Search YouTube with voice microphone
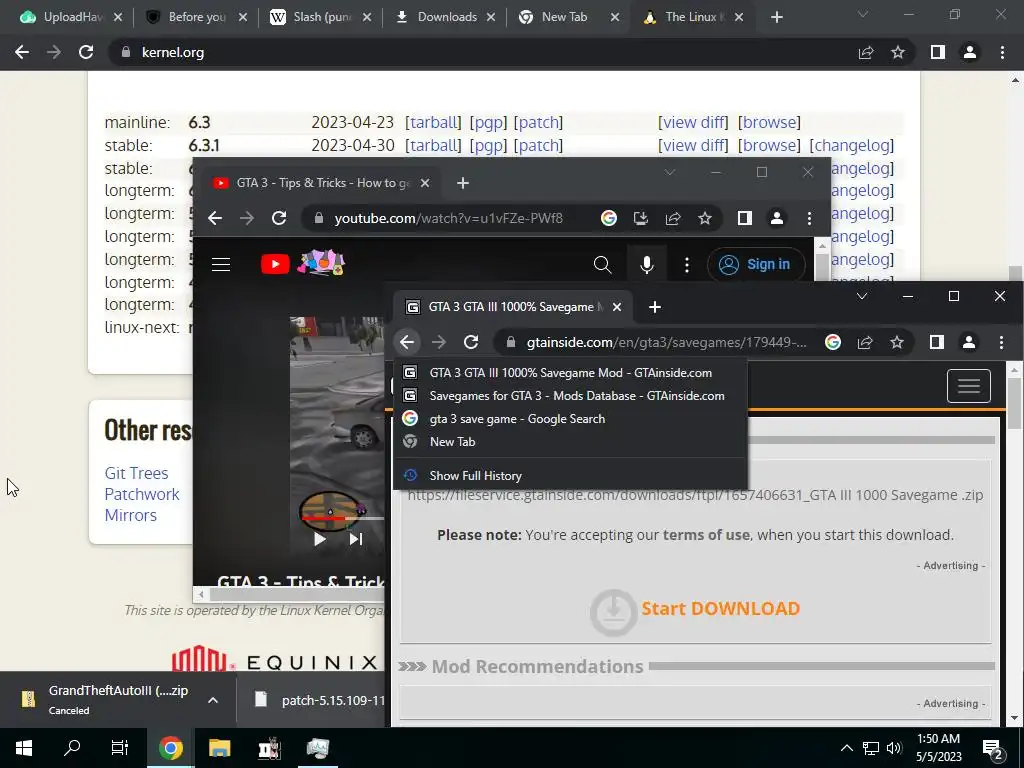 pyautogui.click(x=647, y=264)
